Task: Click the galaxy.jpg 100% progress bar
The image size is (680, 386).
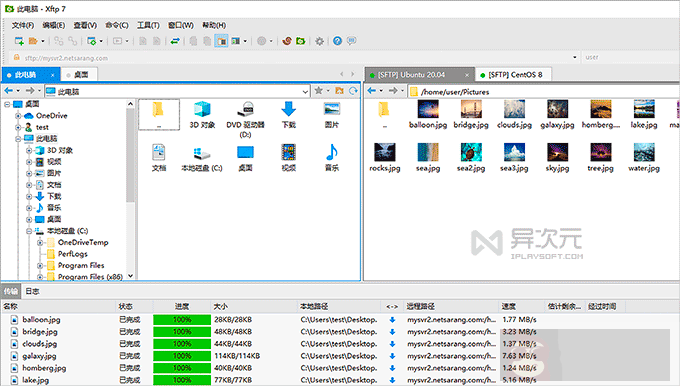Action: tap(182, 356)
